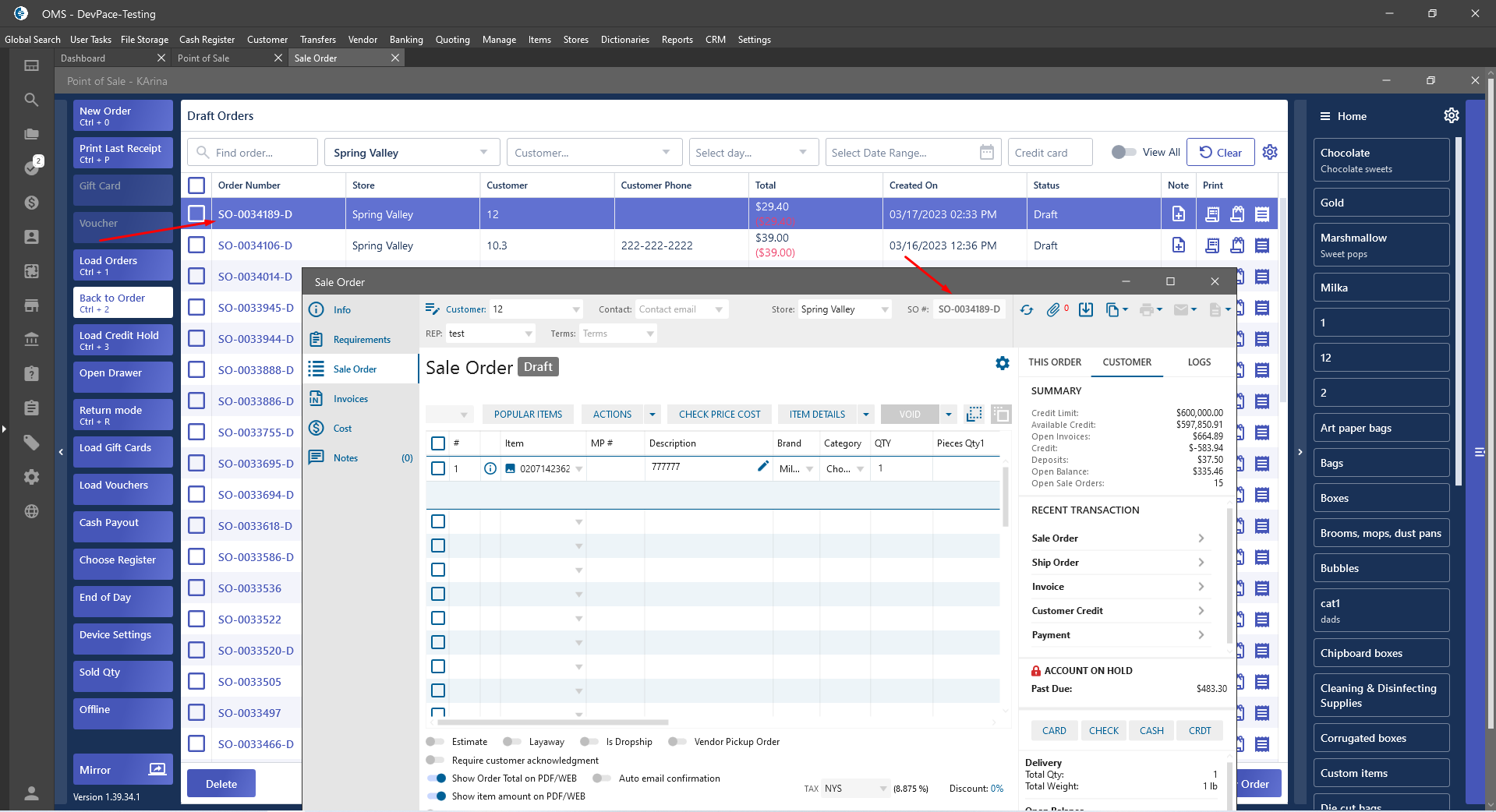Viewport: 1496px width, 812px height.
Task: Open Sale Order settings gear icon
Action: click(x=1002, y=363)
